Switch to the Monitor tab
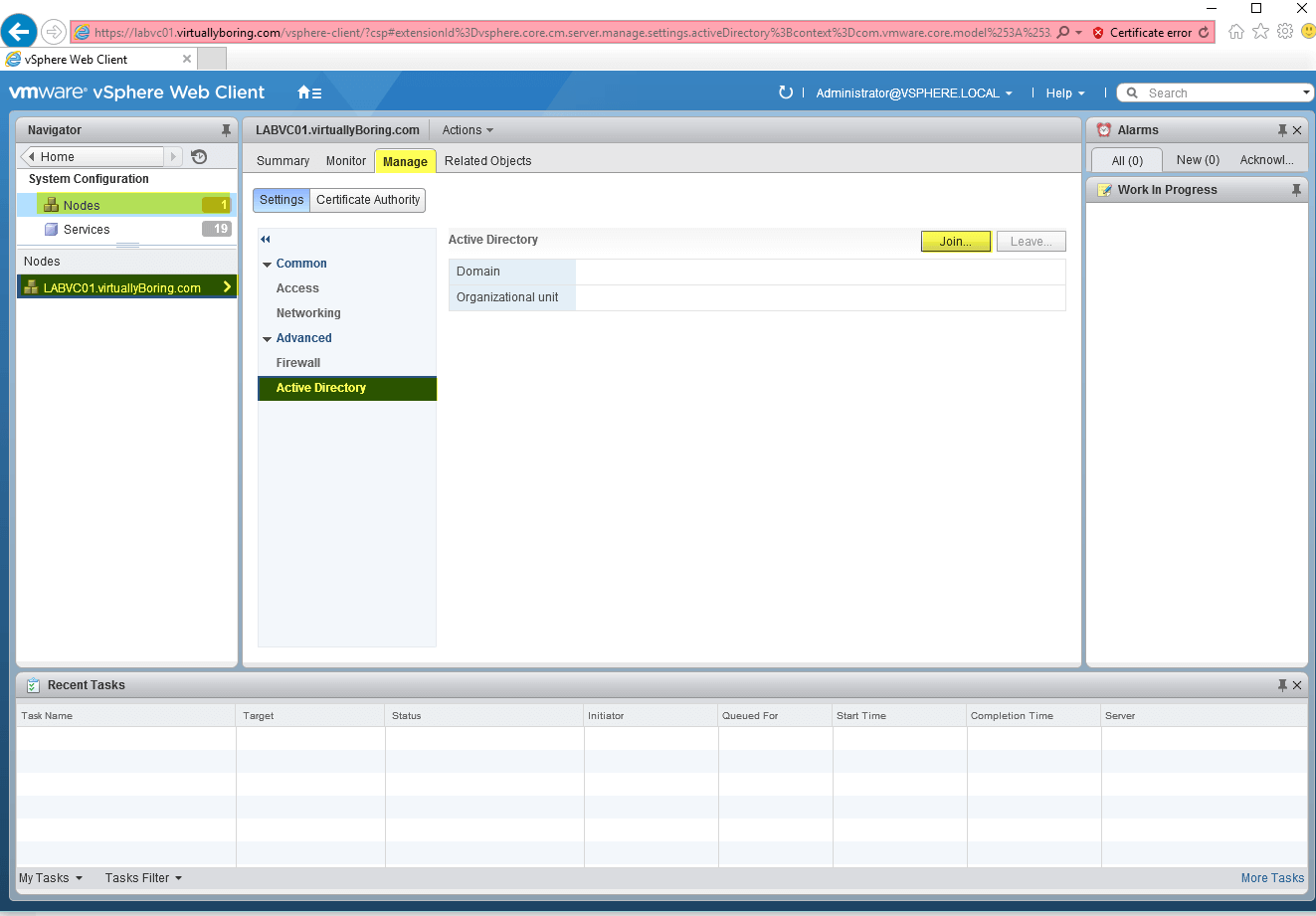The image size is (1316, 916). 346,161
